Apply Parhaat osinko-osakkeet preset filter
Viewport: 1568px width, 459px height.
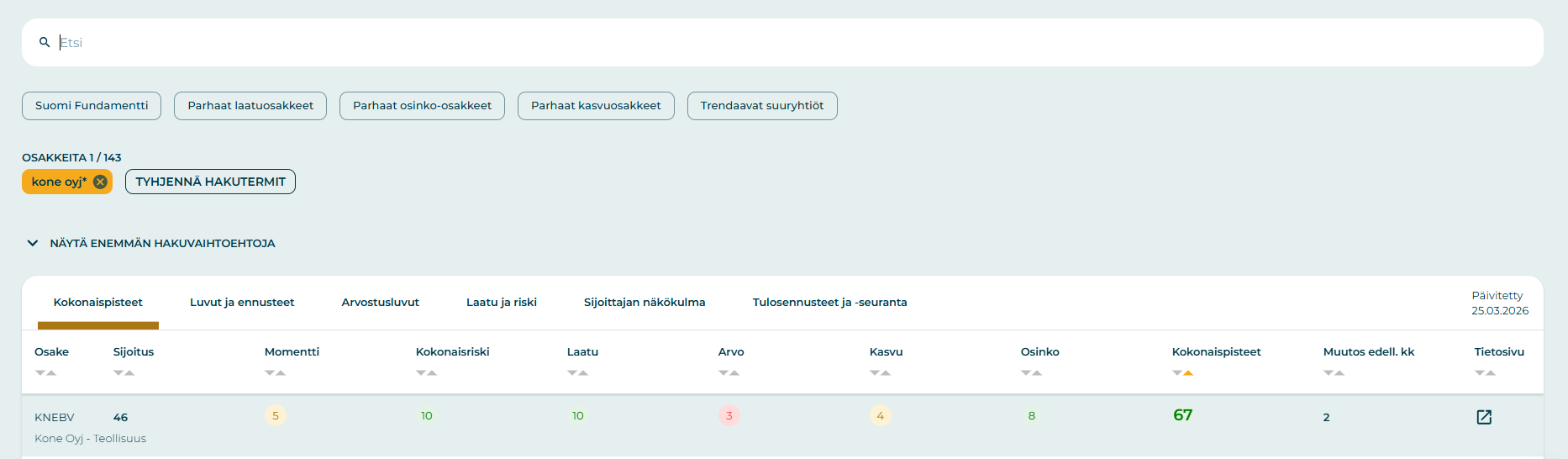(x=422, y=106)
